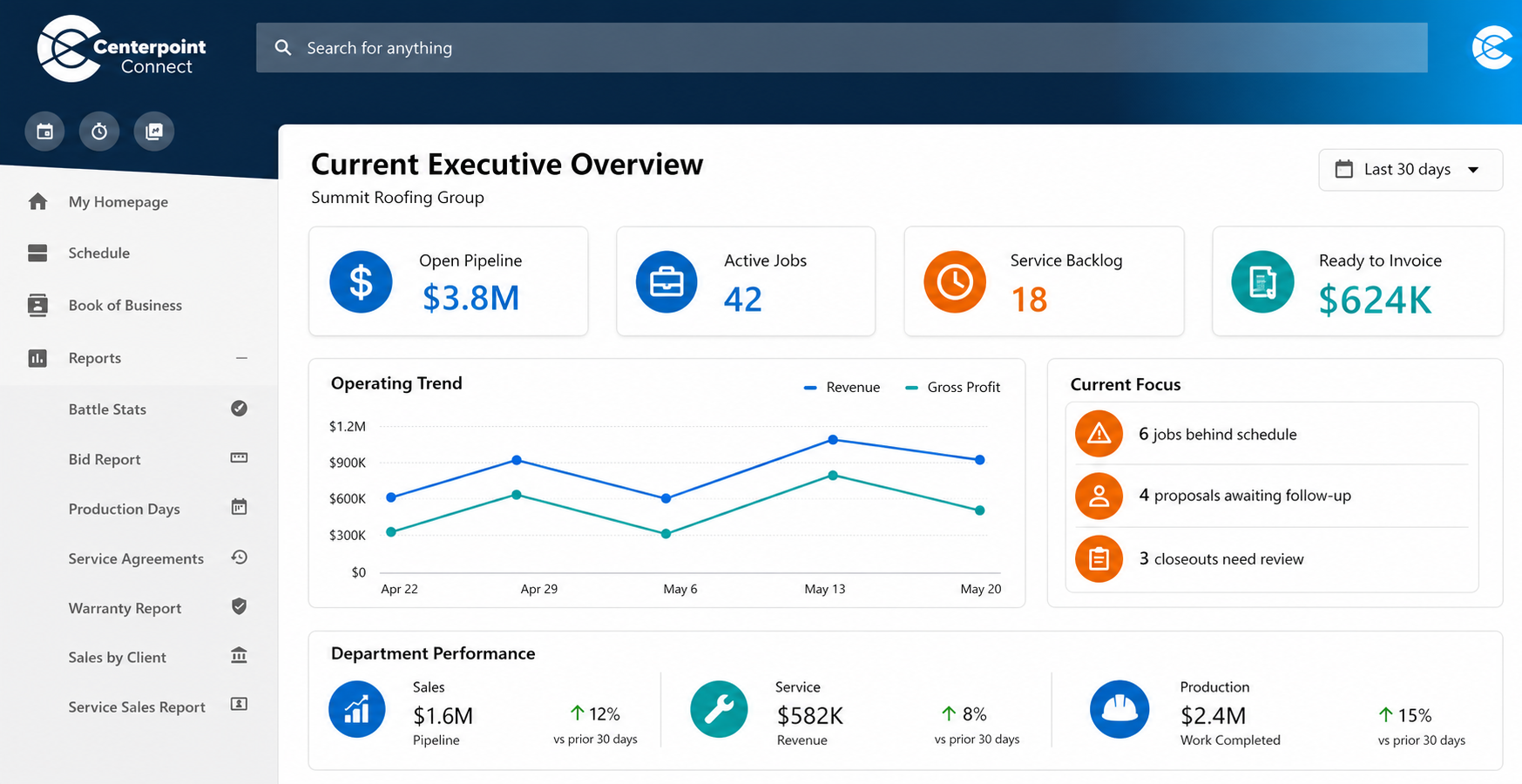This screenshot has width=1522, height=784.
Task: Click the shield icon beside Warranty Report
Action: pos(239,606)
